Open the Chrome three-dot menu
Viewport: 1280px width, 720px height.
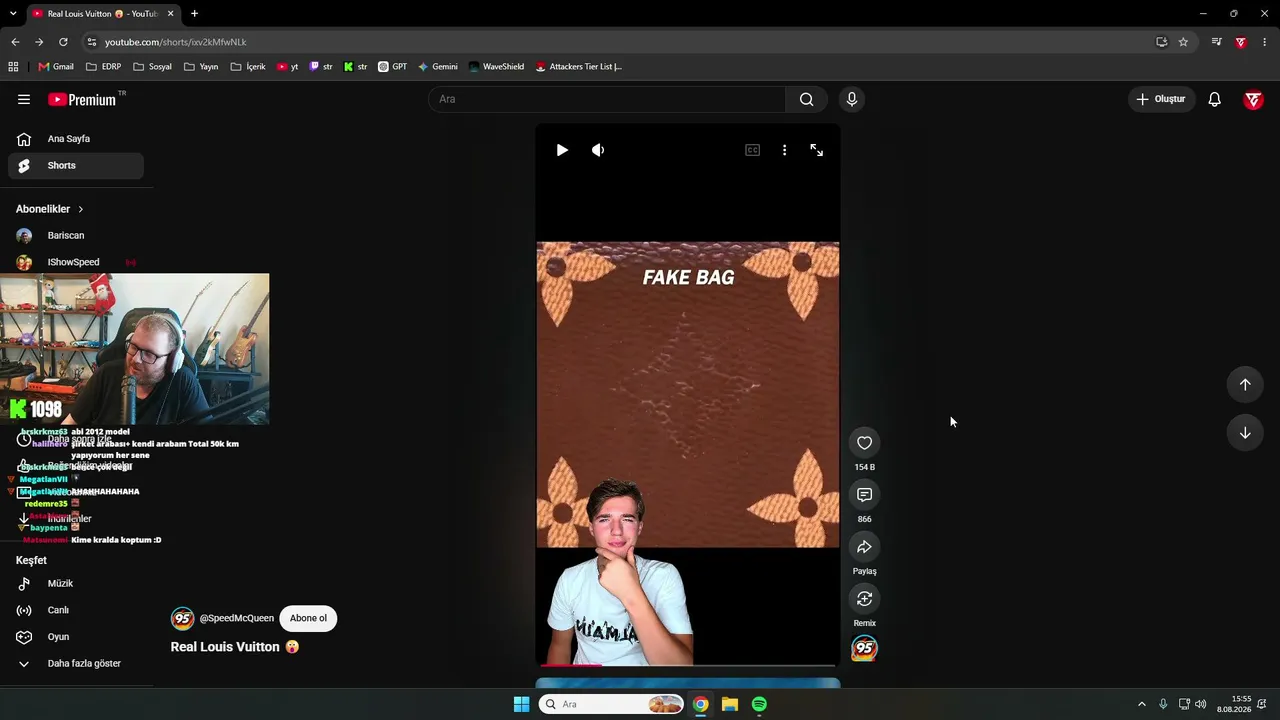pos(1265,42)
